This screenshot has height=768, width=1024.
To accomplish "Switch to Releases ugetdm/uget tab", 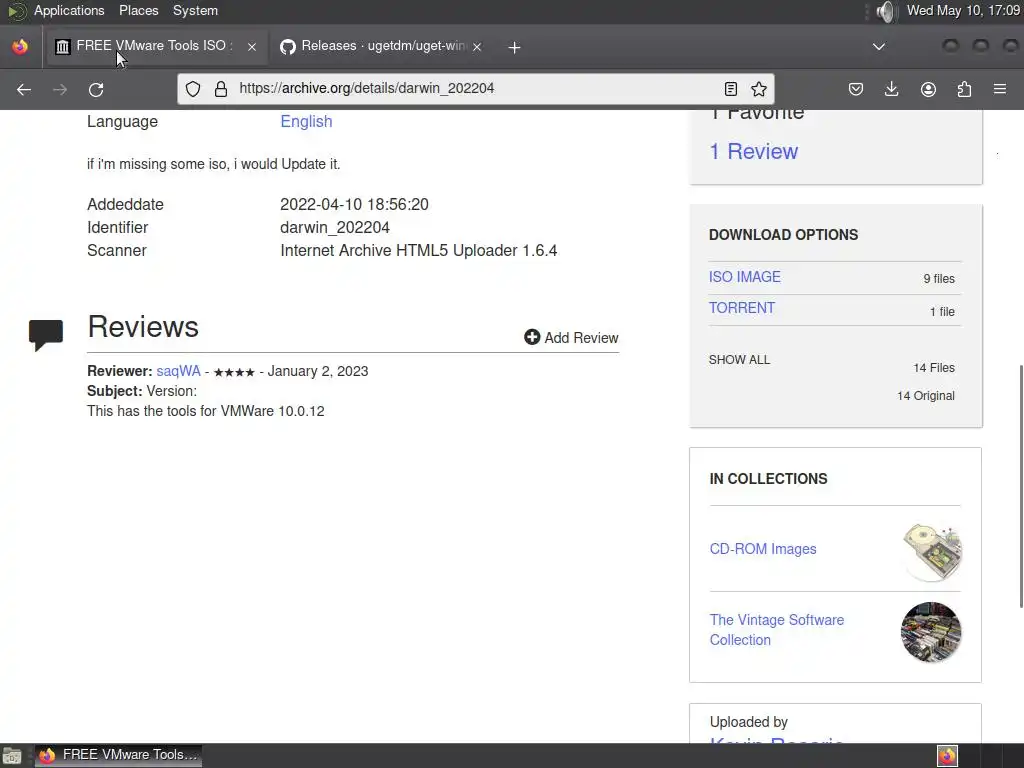I will [381, 46].
